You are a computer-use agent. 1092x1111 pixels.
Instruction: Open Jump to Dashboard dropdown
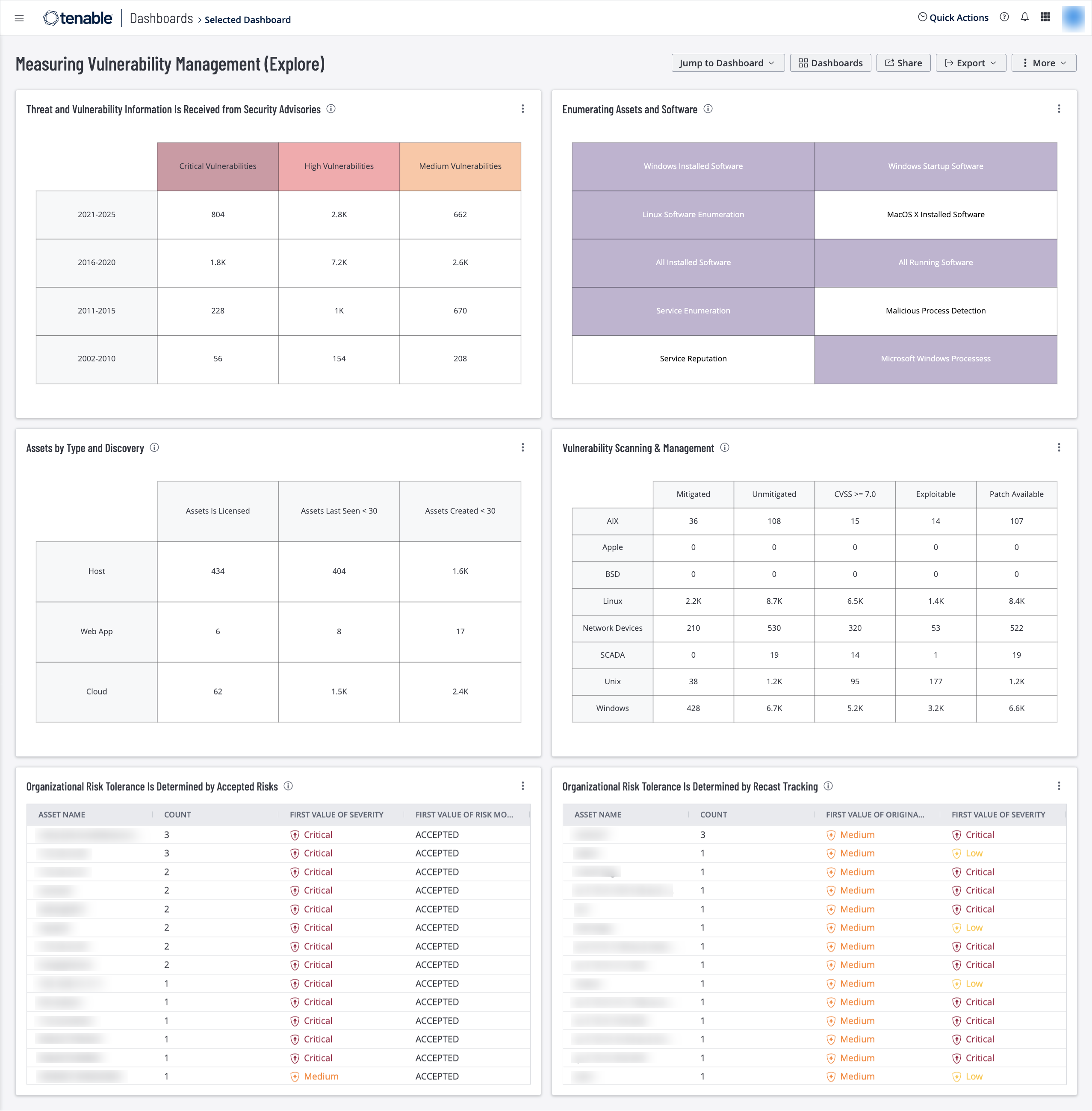pyautogui.click(x=726, y=63)
